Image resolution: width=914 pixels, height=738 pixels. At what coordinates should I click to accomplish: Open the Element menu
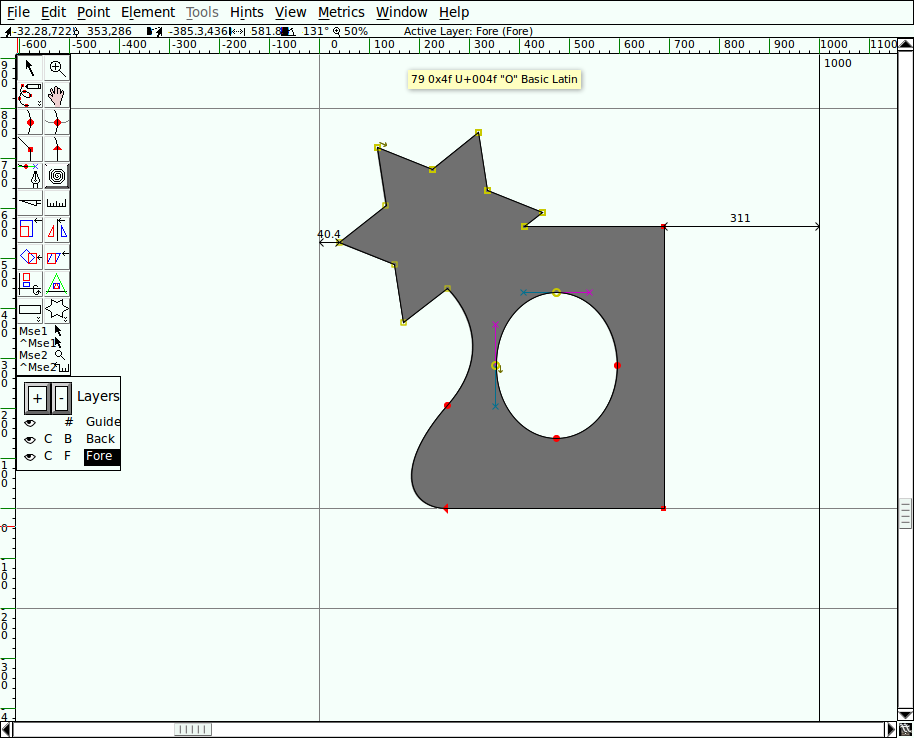(x=147, y=12)
